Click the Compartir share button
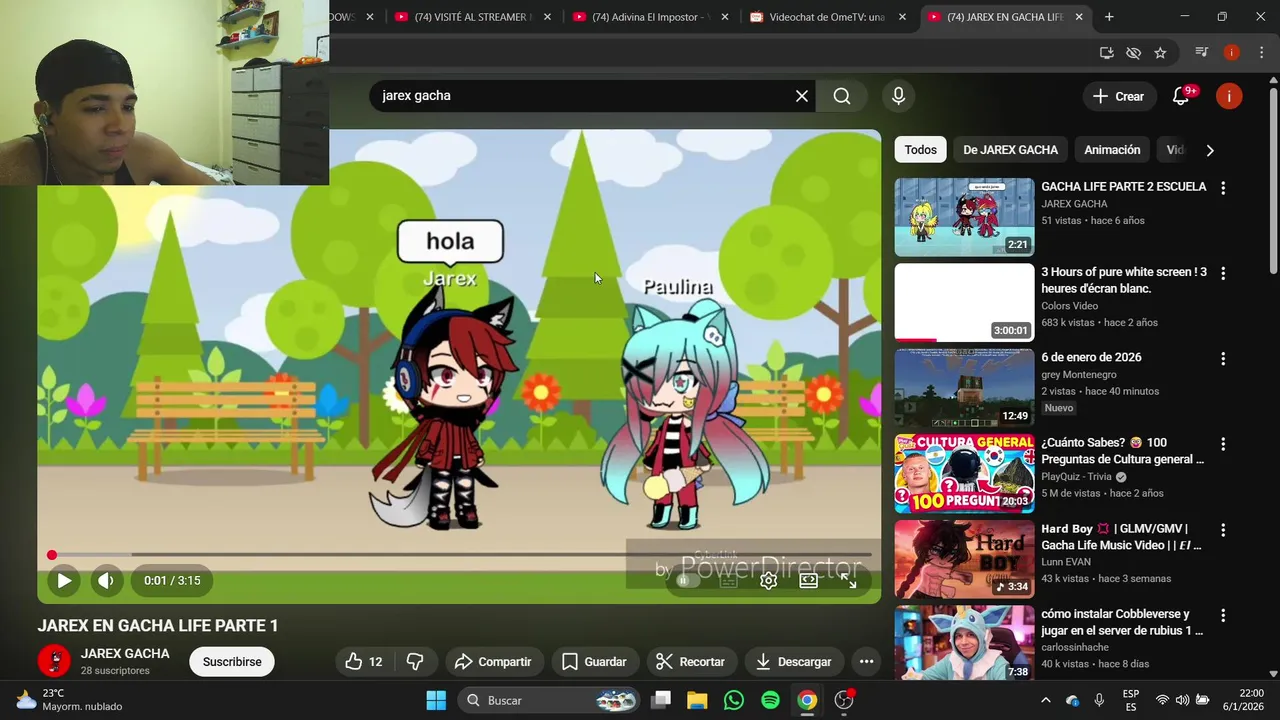This screenshot has height=720, width=1280. pyautogui.click(x=493, y=662)
